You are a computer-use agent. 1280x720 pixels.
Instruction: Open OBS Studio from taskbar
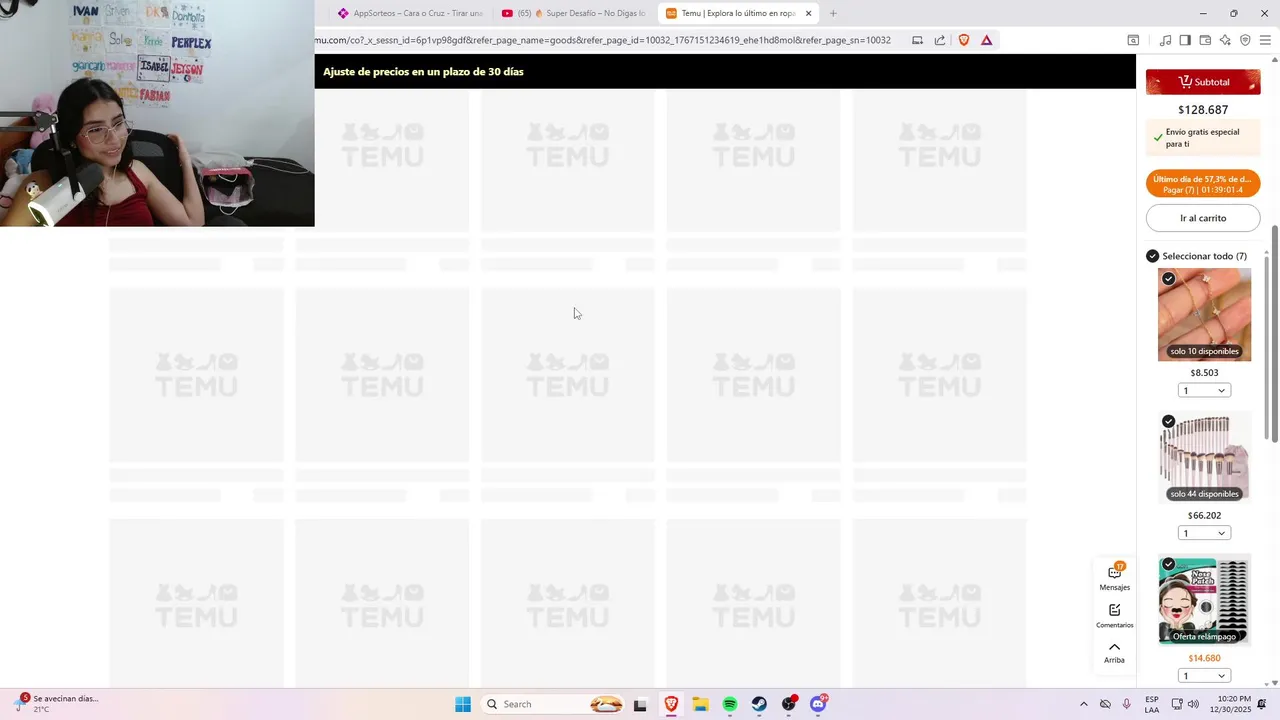(789, 704)
